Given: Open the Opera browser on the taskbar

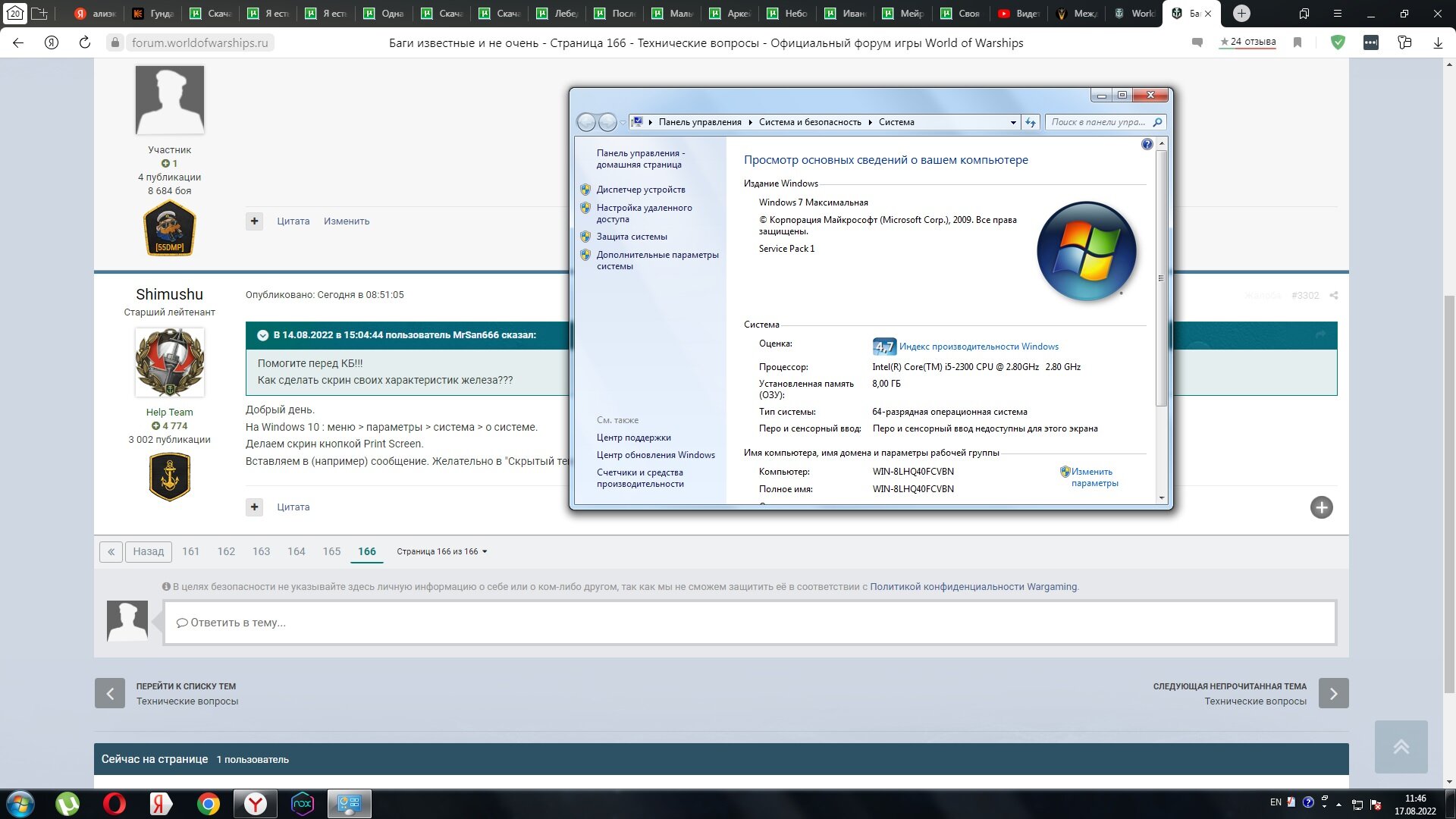Looking at the screenshot, I should [115, 804].
